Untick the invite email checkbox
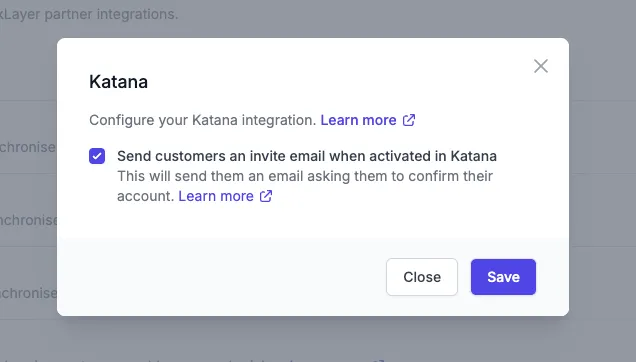636x362 pixels. click(x=97, y=156)
